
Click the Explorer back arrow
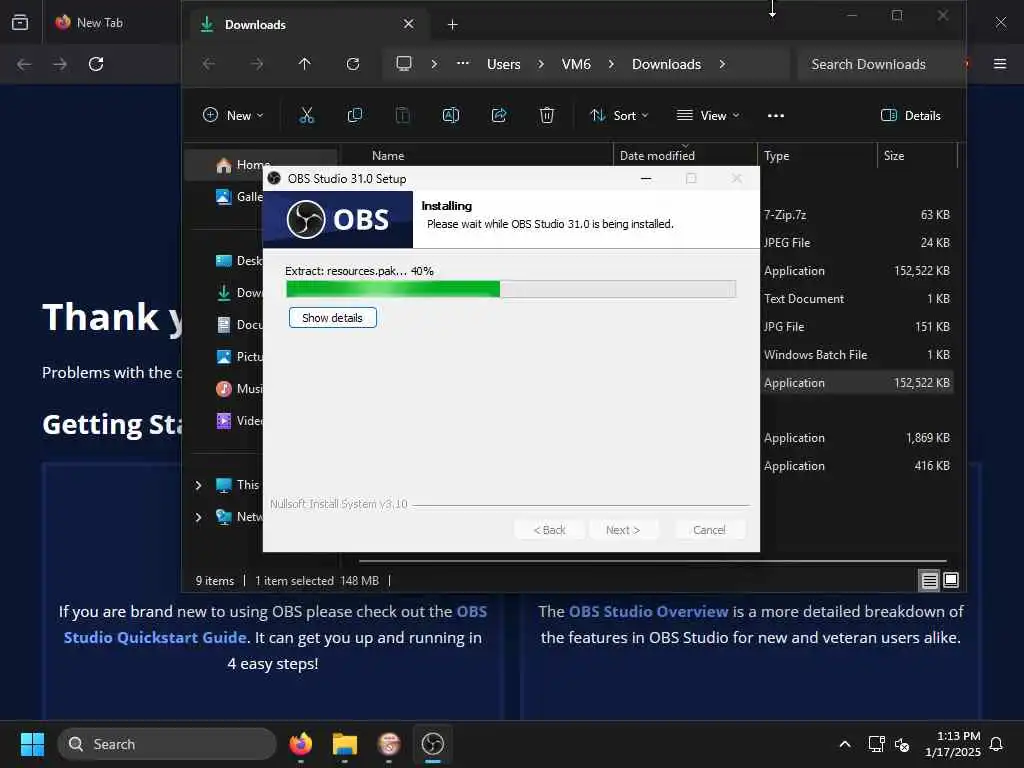[208, 64]
